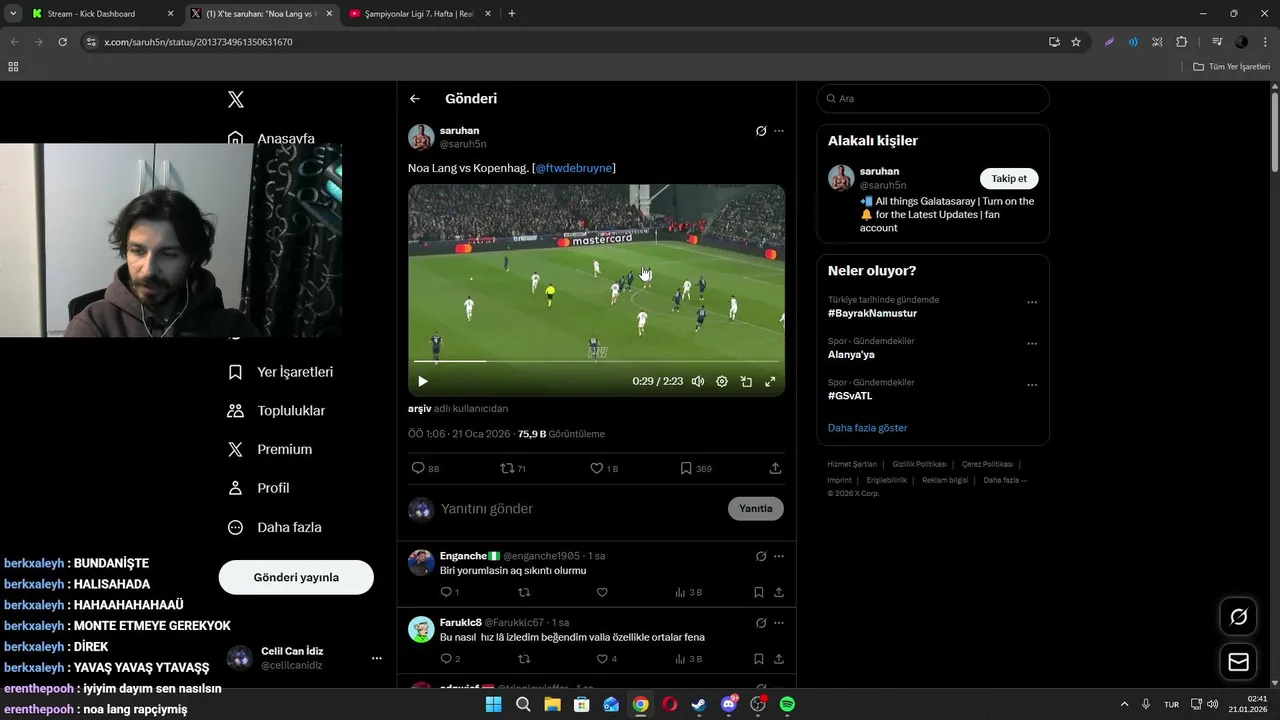Open three-dot menu on Enganche's reply
Viewport: 1280px width, 720px height.
pos(779,556)
